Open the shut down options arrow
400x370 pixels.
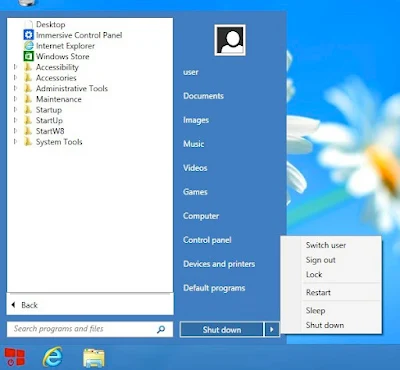click(272, 330)
